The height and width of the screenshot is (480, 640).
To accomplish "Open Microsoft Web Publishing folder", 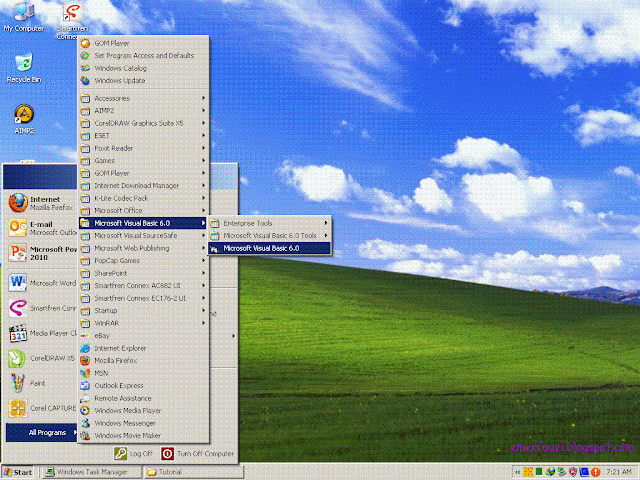I will point(144,248).
